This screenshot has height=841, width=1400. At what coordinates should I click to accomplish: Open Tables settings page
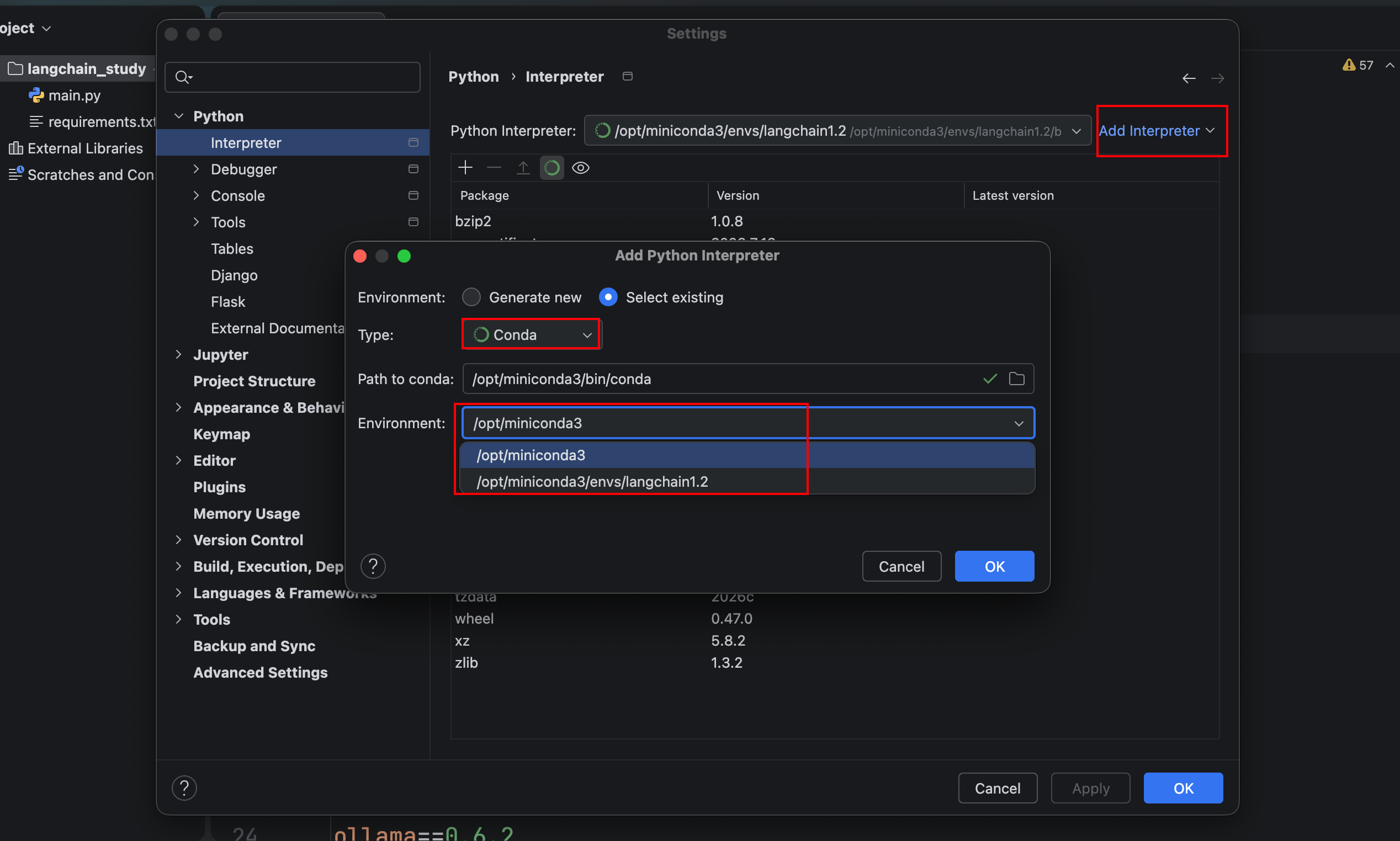(232, 249)
